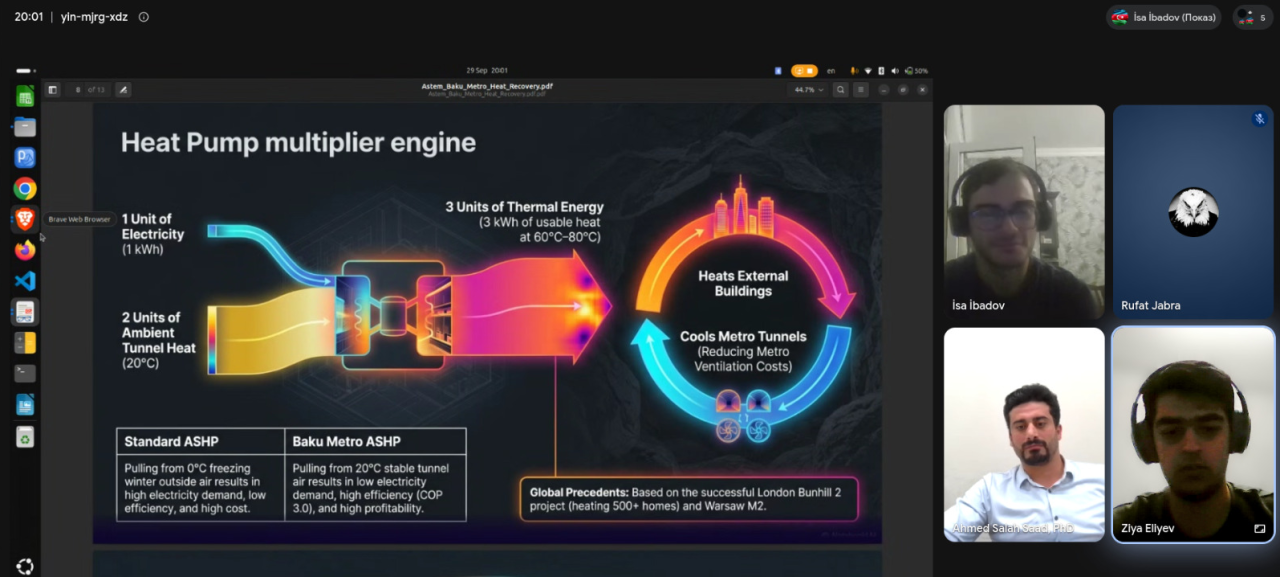Click the Ubuntu Show Applications icon
Screen dimensions: 1280x577
(x=25, y=566)
